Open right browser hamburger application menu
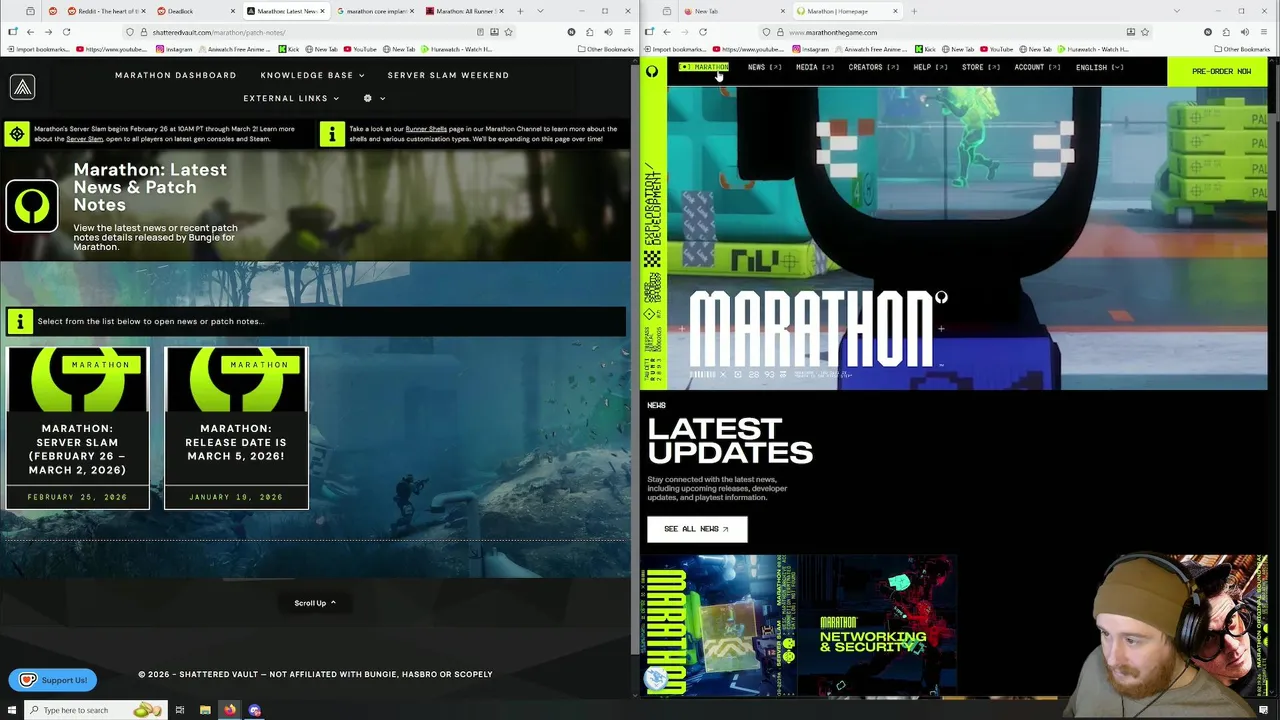The image size is (1280, 720). [1263, 32]
